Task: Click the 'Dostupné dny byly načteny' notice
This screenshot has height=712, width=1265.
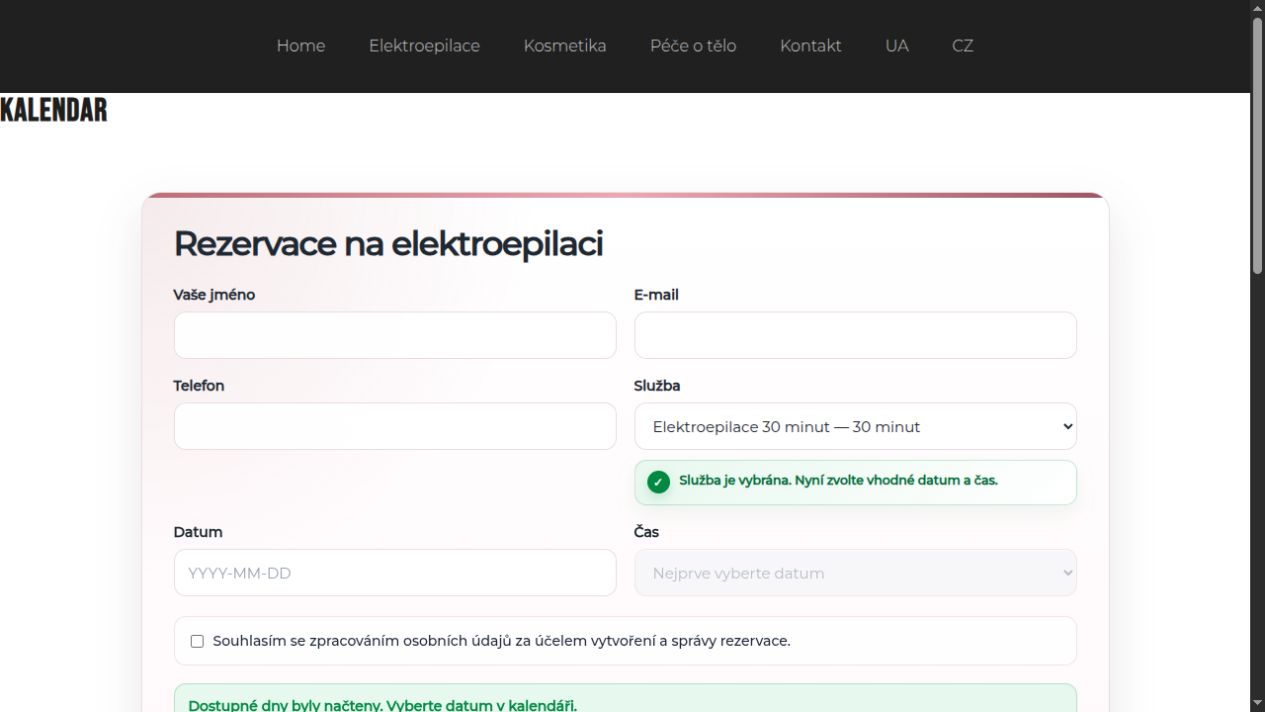Action: point(383,705)
